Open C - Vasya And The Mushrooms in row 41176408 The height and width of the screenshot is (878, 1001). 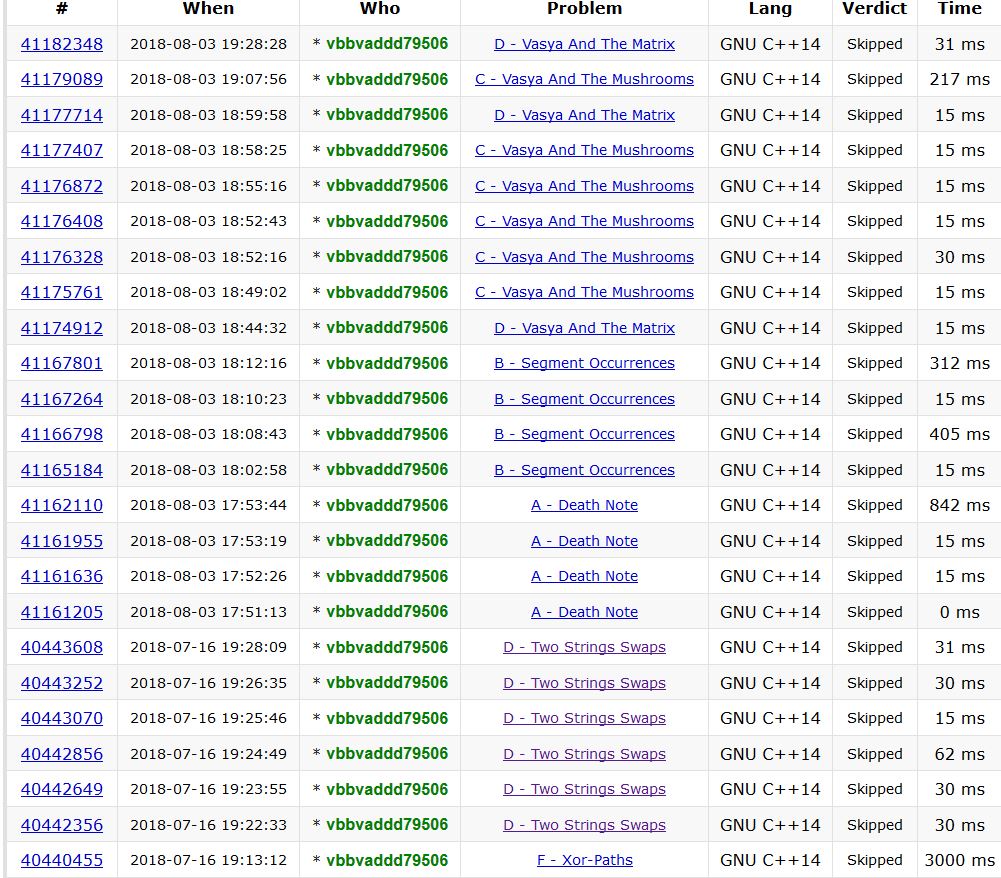coord(584,221)
